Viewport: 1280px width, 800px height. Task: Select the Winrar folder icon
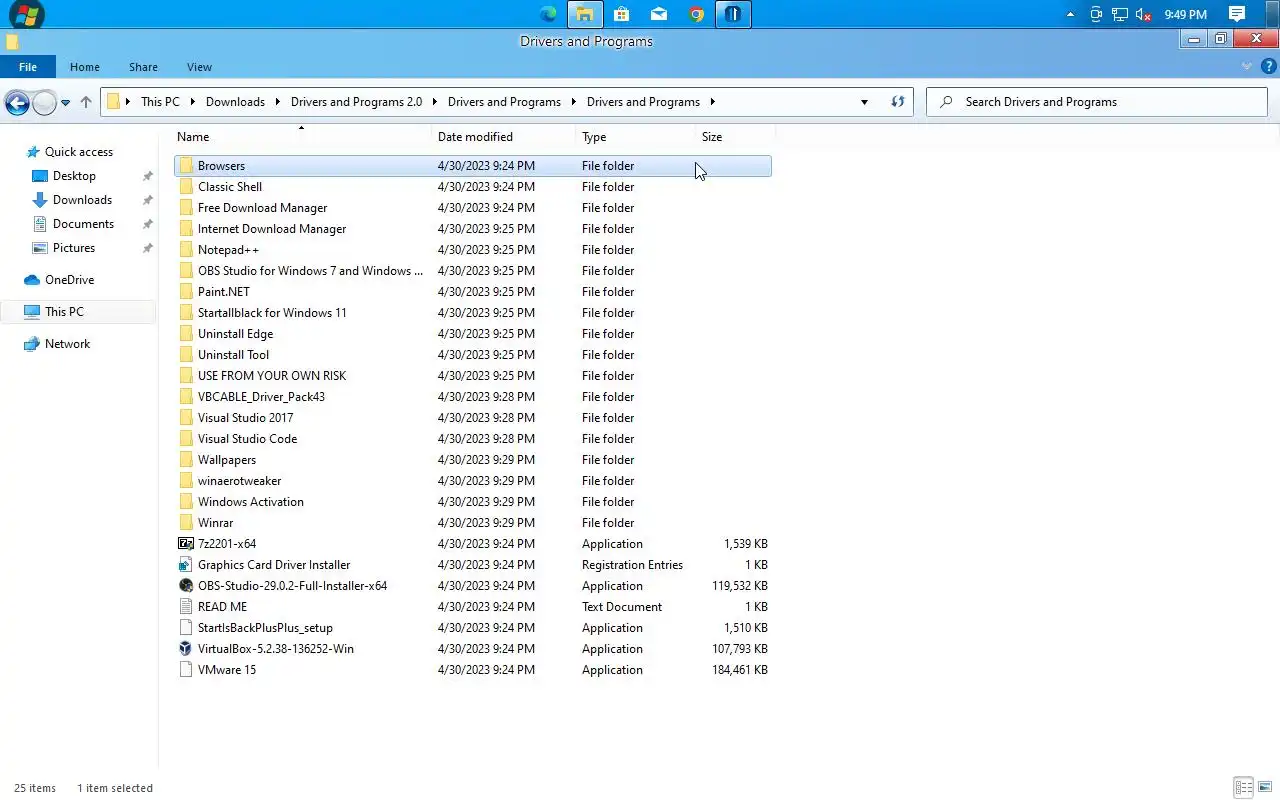pos(185,523)
